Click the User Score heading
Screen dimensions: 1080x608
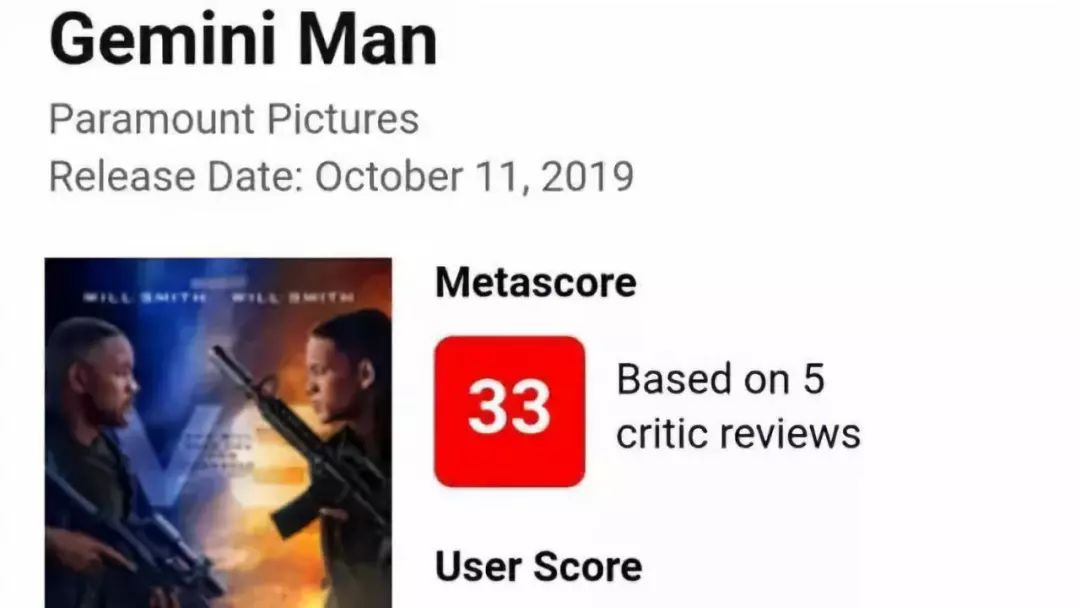[539, 567]
